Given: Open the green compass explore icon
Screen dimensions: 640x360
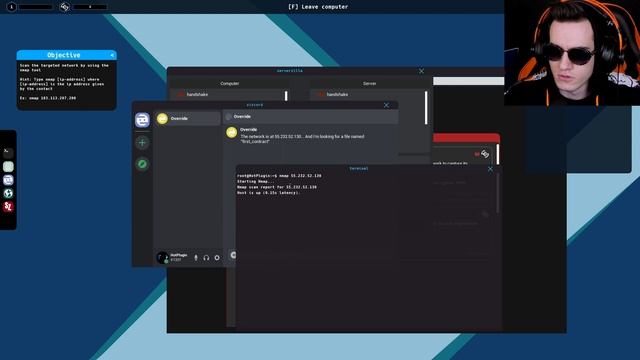Looking at the screenshot, I should (x=142, y=164).
